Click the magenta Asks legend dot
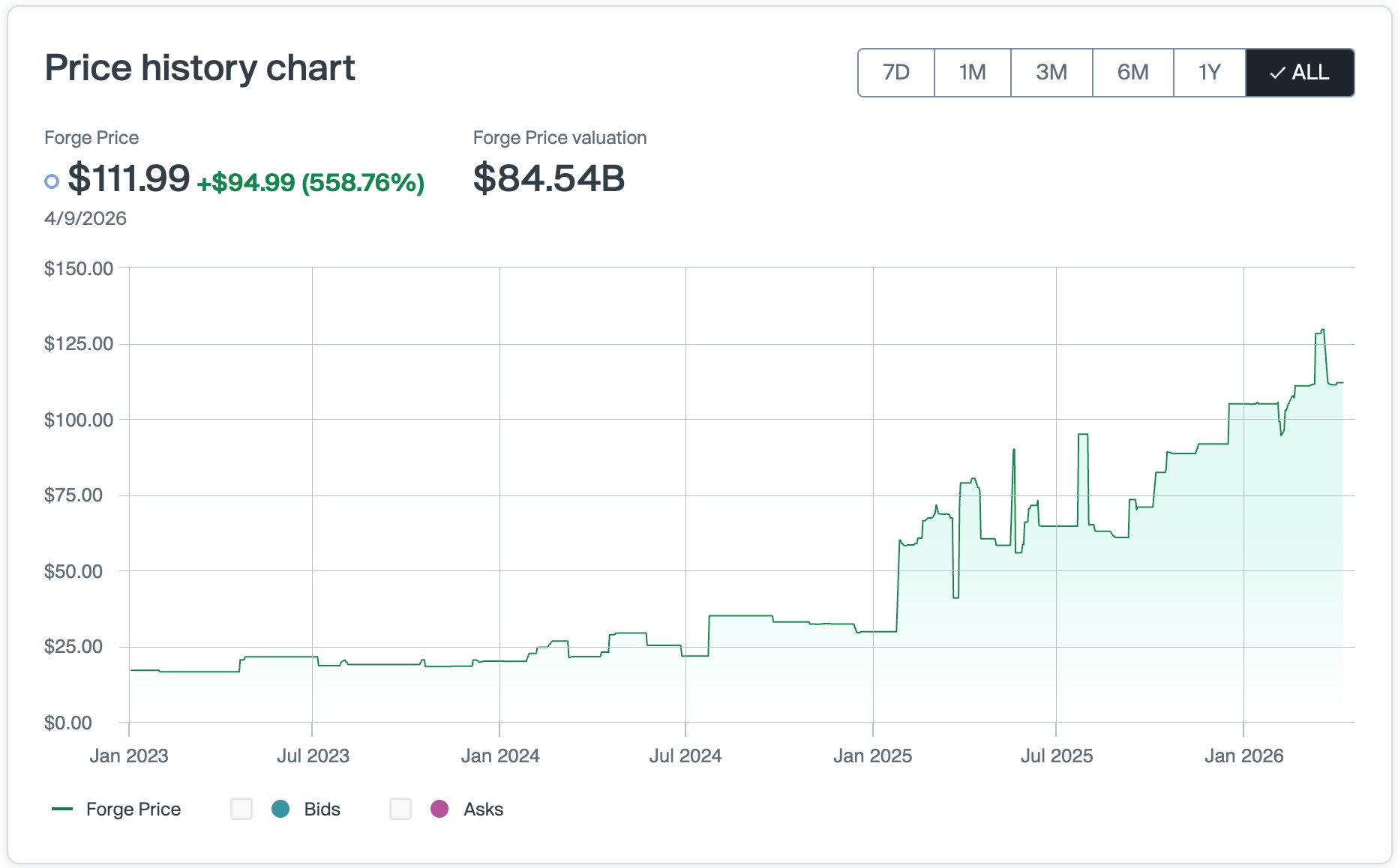The width and height of the screenshot is (1398, 868). click(440, 809)
